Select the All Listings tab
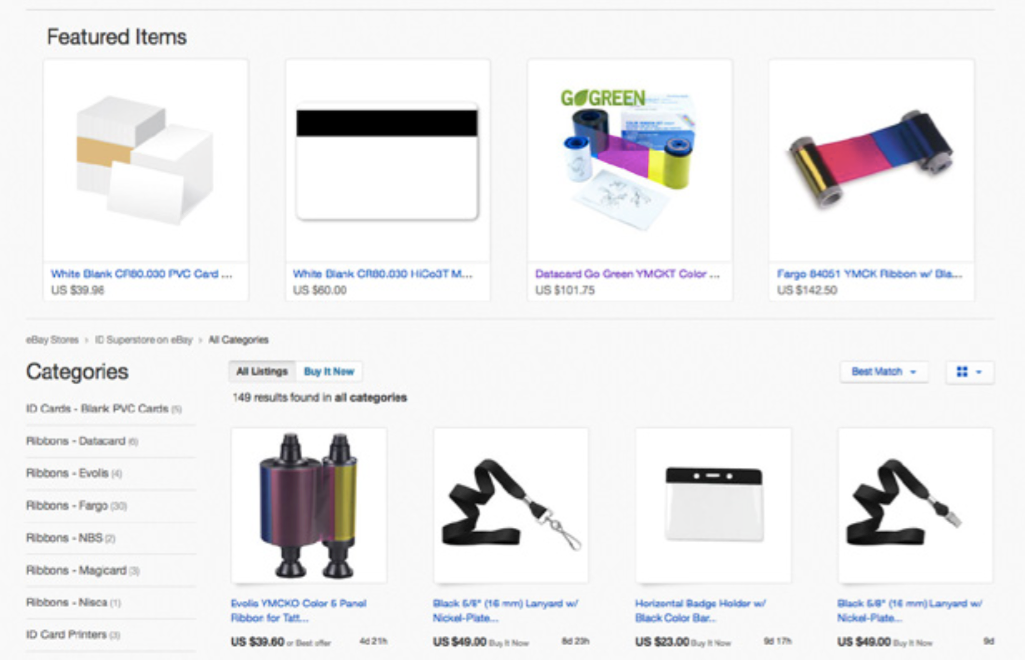1025x663 pixels. 261,371
